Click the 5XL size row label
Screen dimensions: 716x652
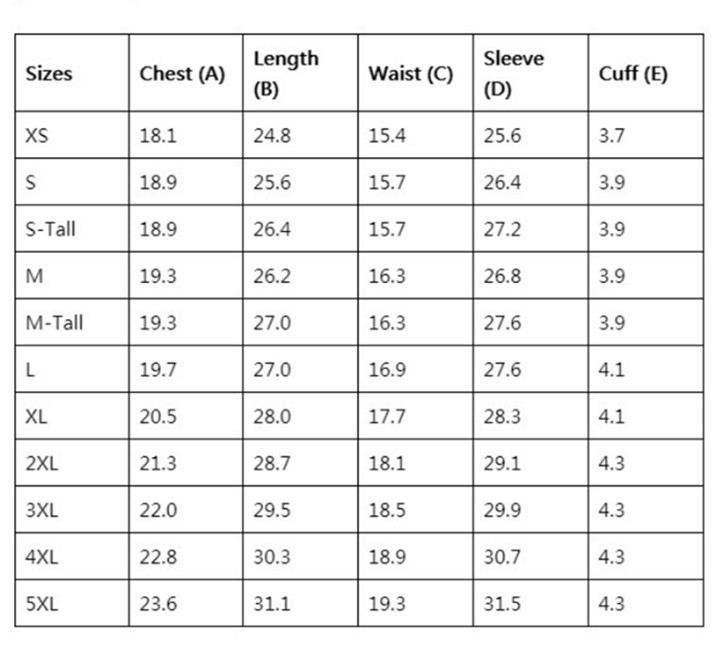point(42,604)
